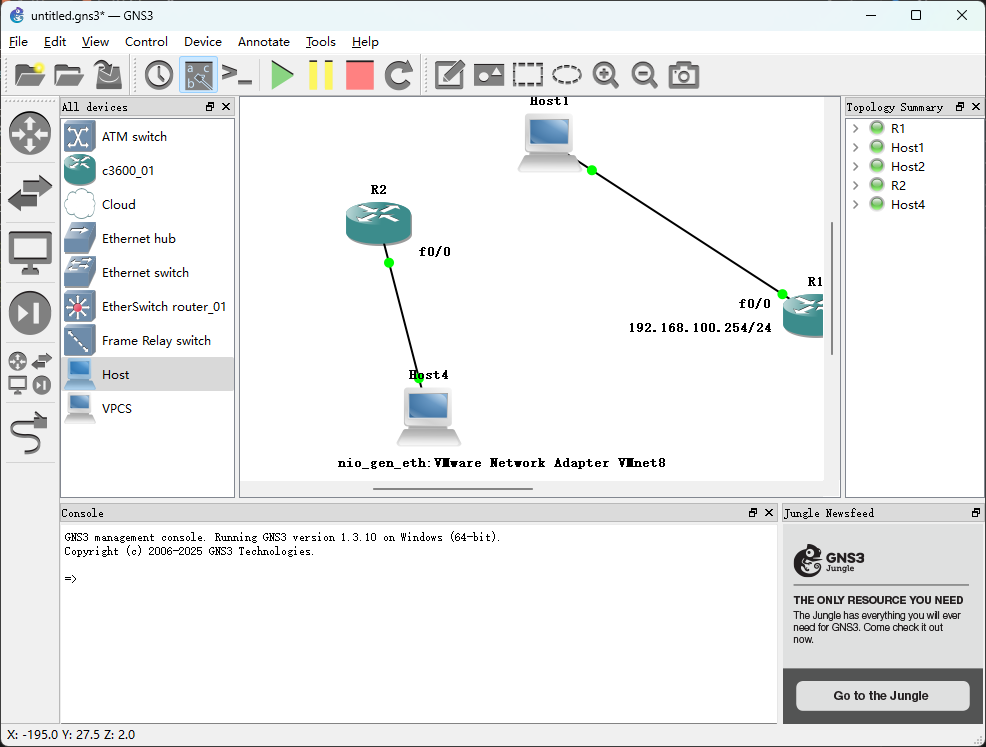
Task: Open the Edit menu
Action: [x=55, y=42]
